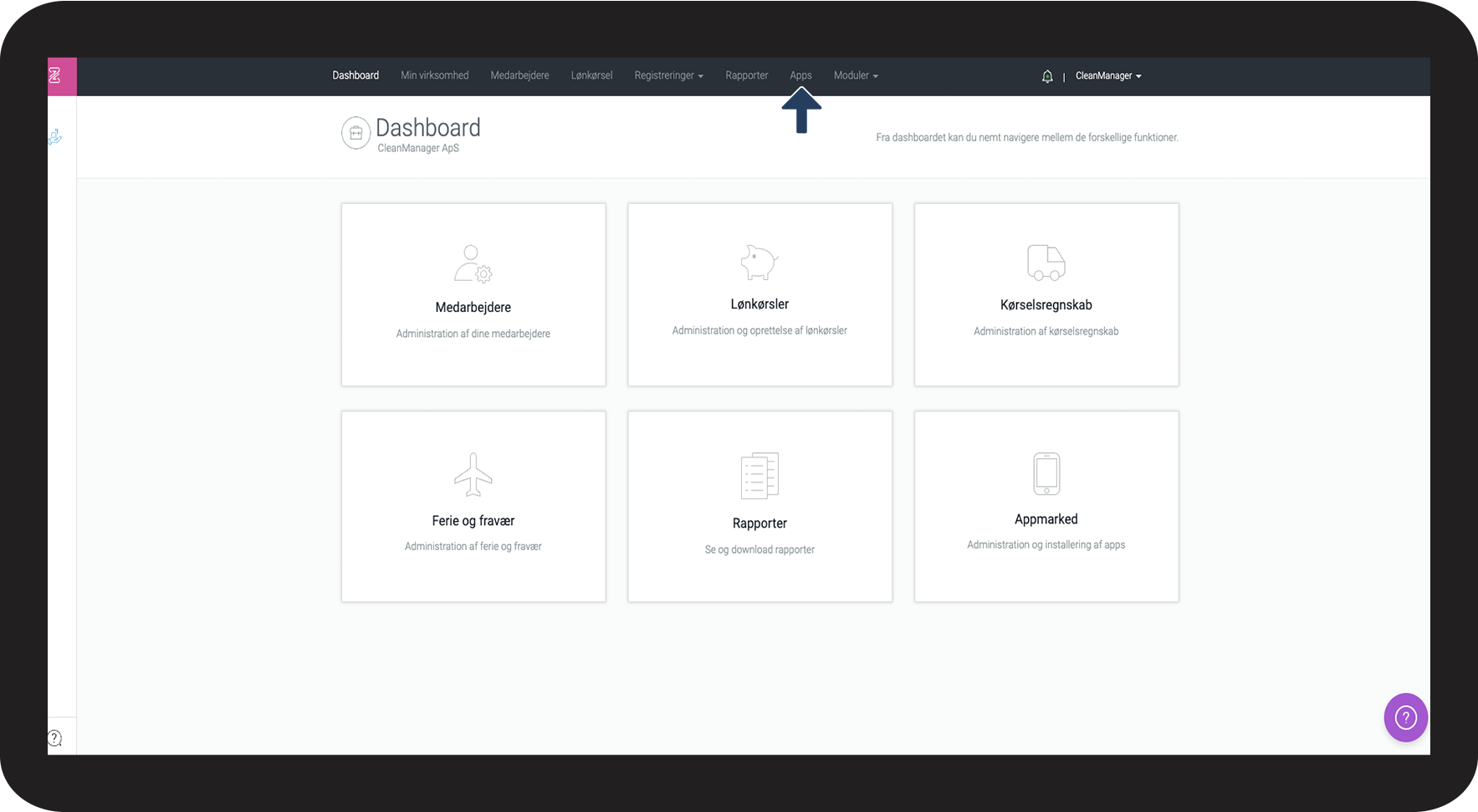The image size is (1478, 812).
Task: Click the phone Appmarked icon
Action: 1046,473
